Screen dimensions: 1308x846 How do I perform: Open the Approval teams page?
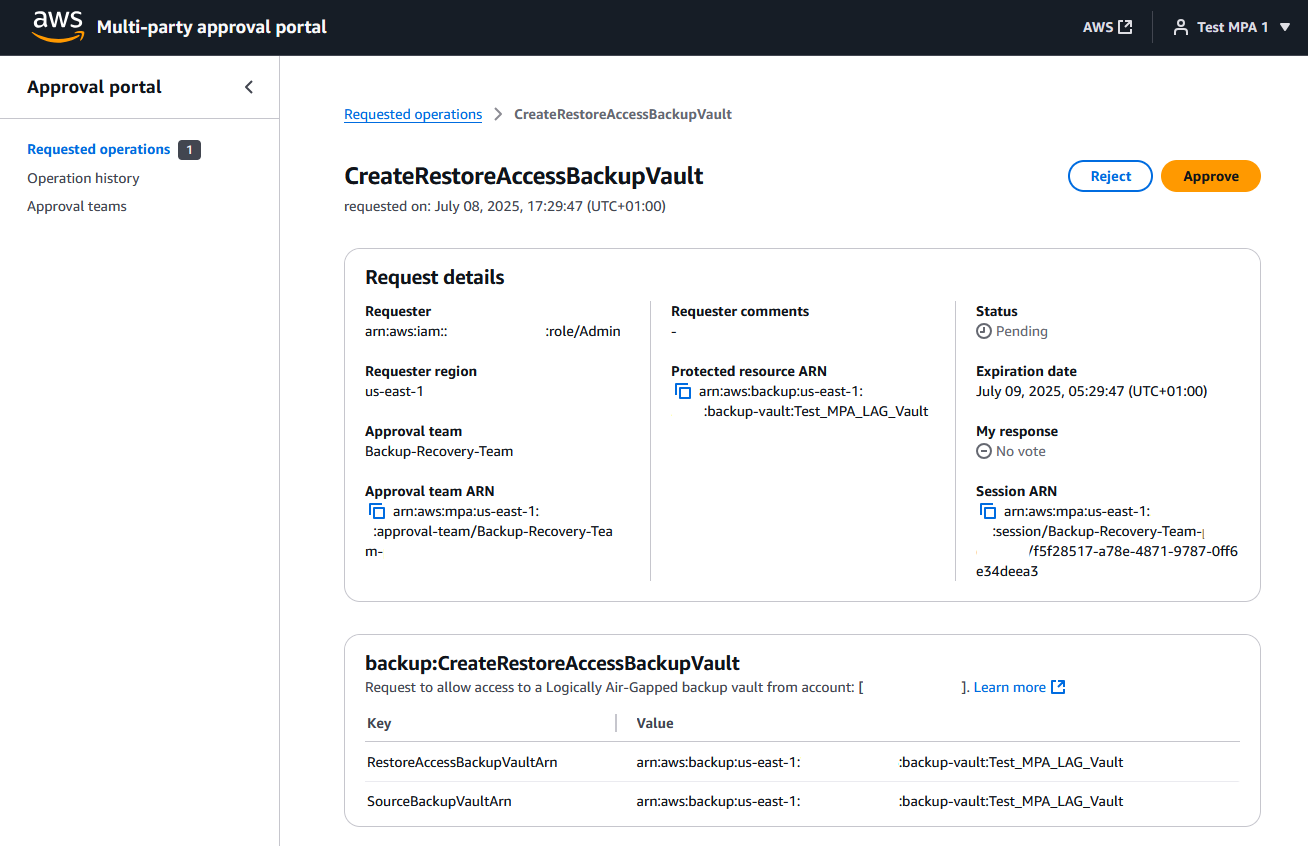click(77, 206)
